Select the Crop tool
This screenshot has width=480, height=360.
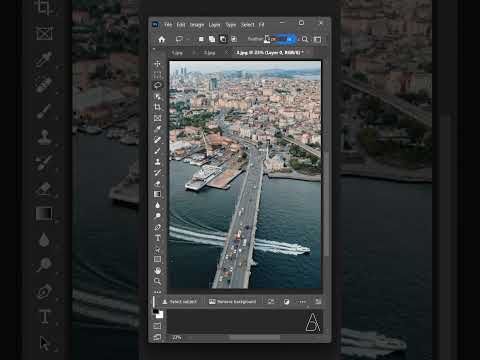(x=157, y=107)
